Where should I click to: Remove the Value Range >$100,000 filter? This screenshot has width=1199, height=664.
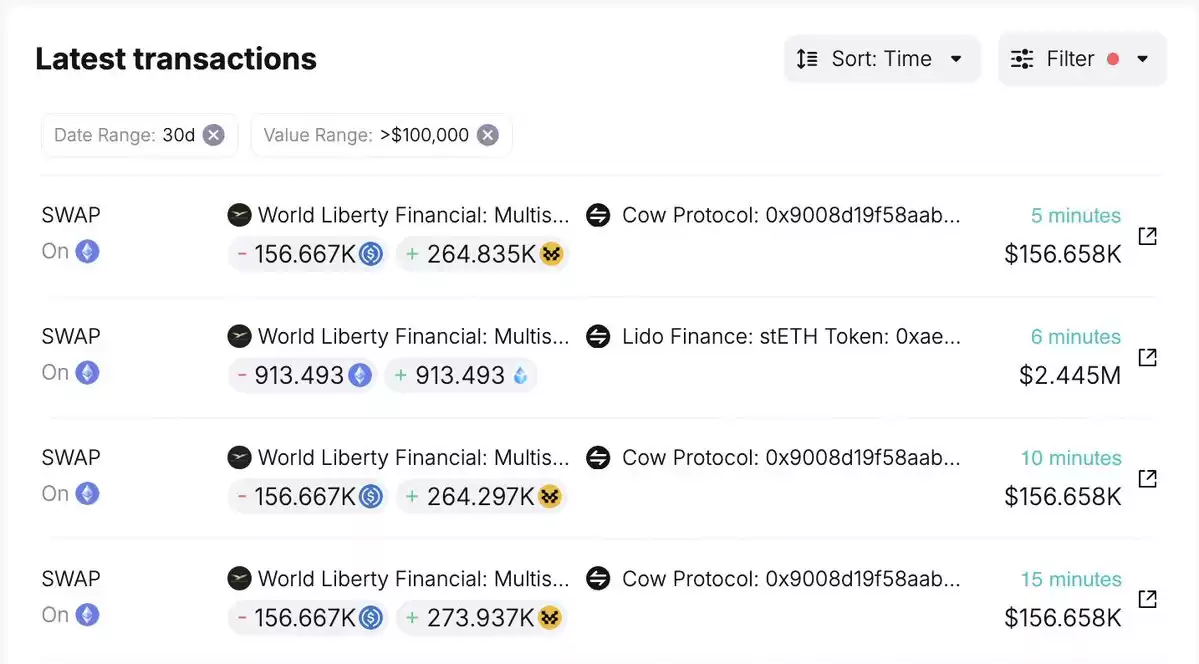[487, 135]
